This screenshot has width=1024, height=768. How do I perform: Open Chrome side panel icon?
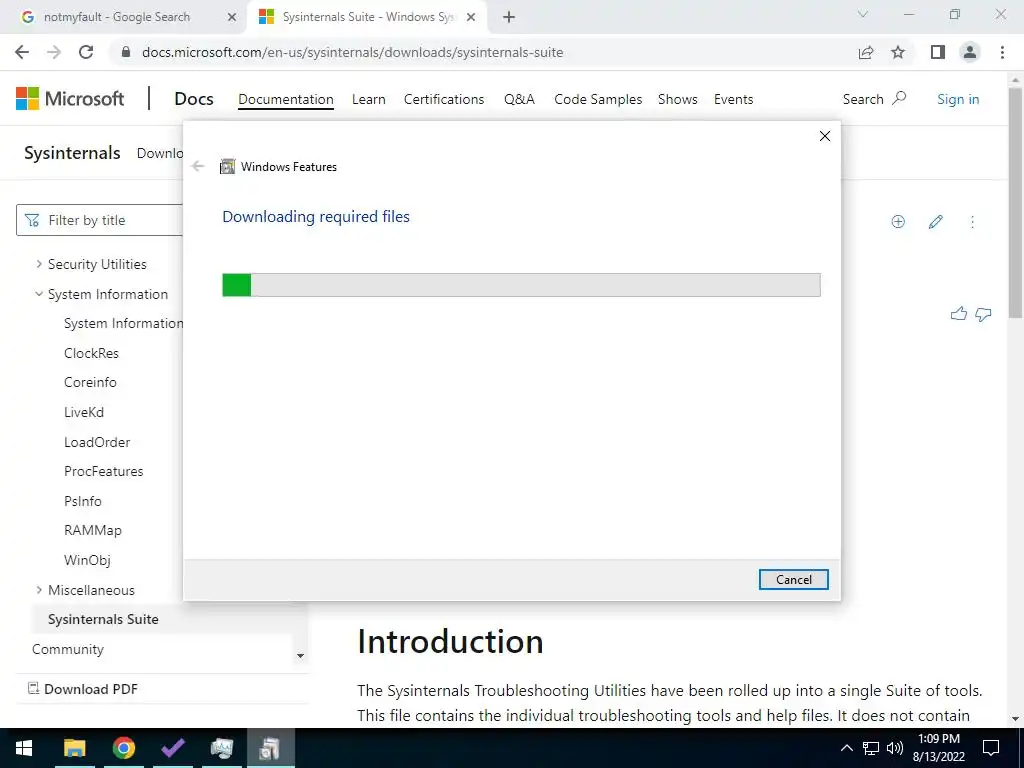coord(938,52)
